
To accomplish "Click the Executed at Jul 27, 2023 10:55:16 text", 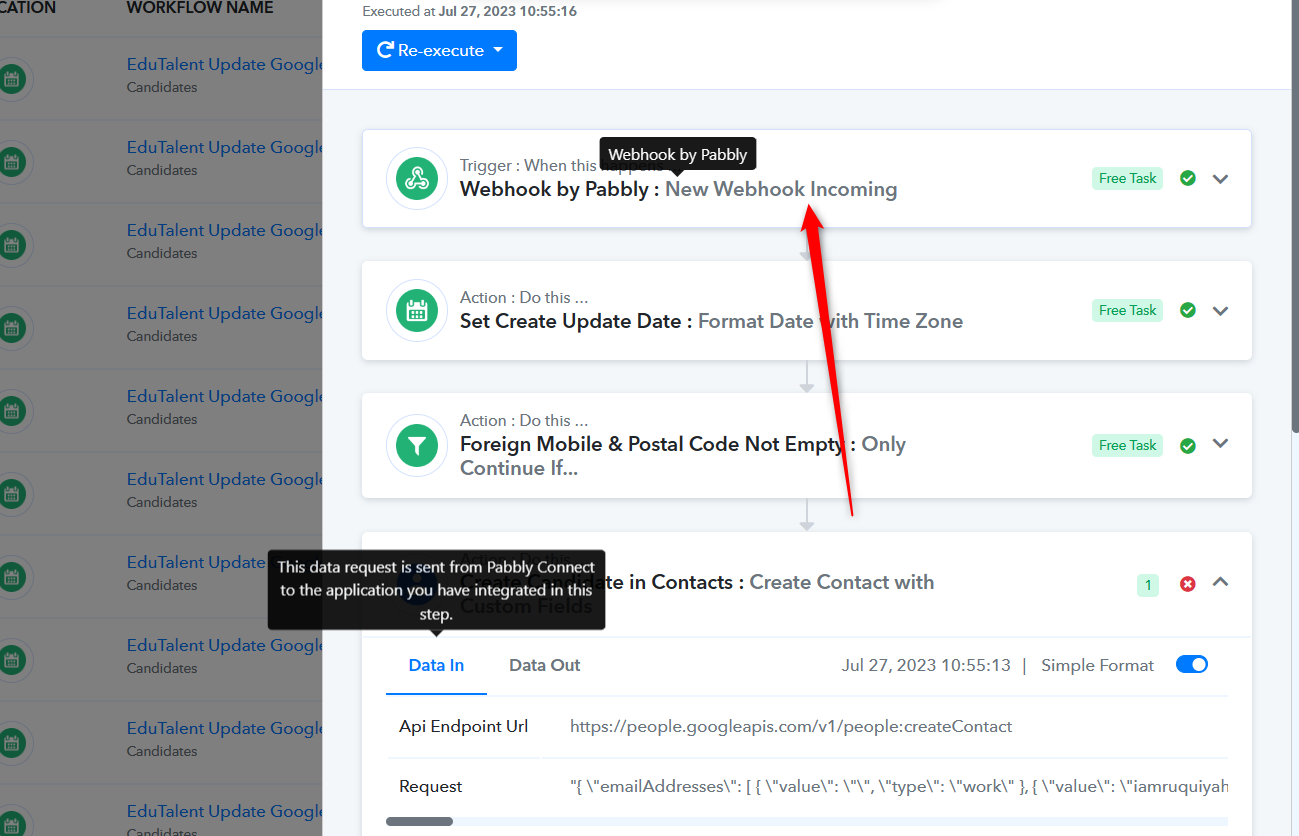I will (x=469, y=11).
